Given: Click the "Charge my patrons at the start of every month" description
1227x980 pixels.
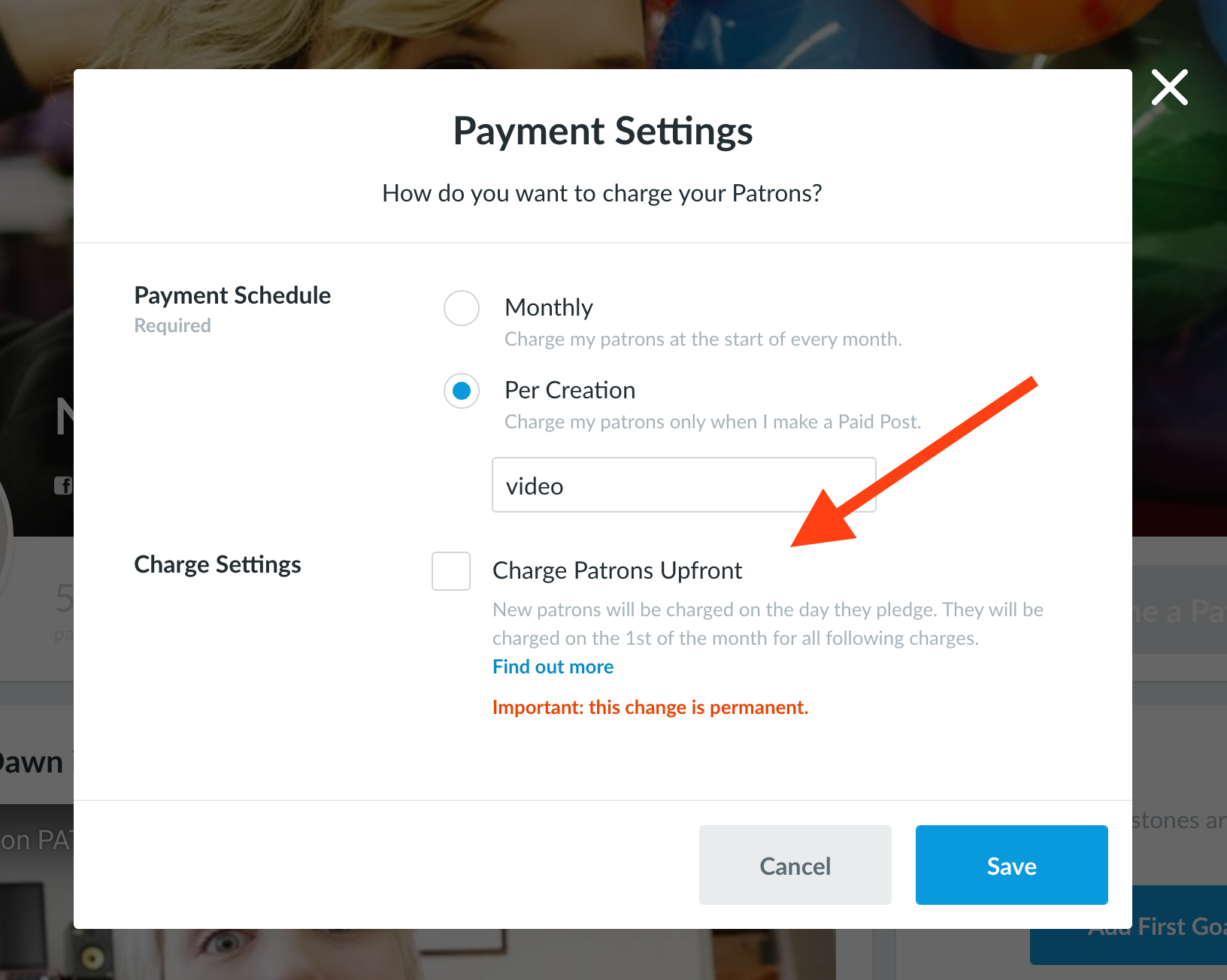Looking at the screenshot, I should click(x=703, y=339).
